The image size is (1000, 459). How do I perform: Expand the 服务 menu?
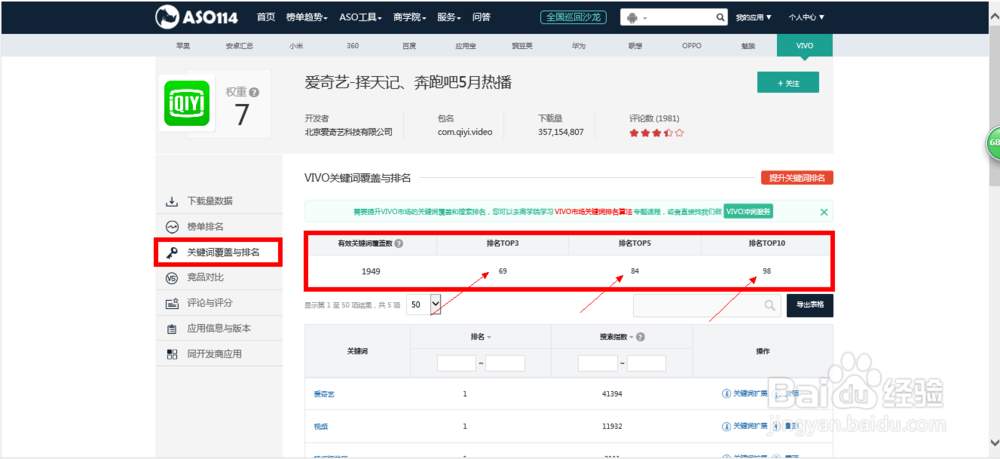pos(449,17)
